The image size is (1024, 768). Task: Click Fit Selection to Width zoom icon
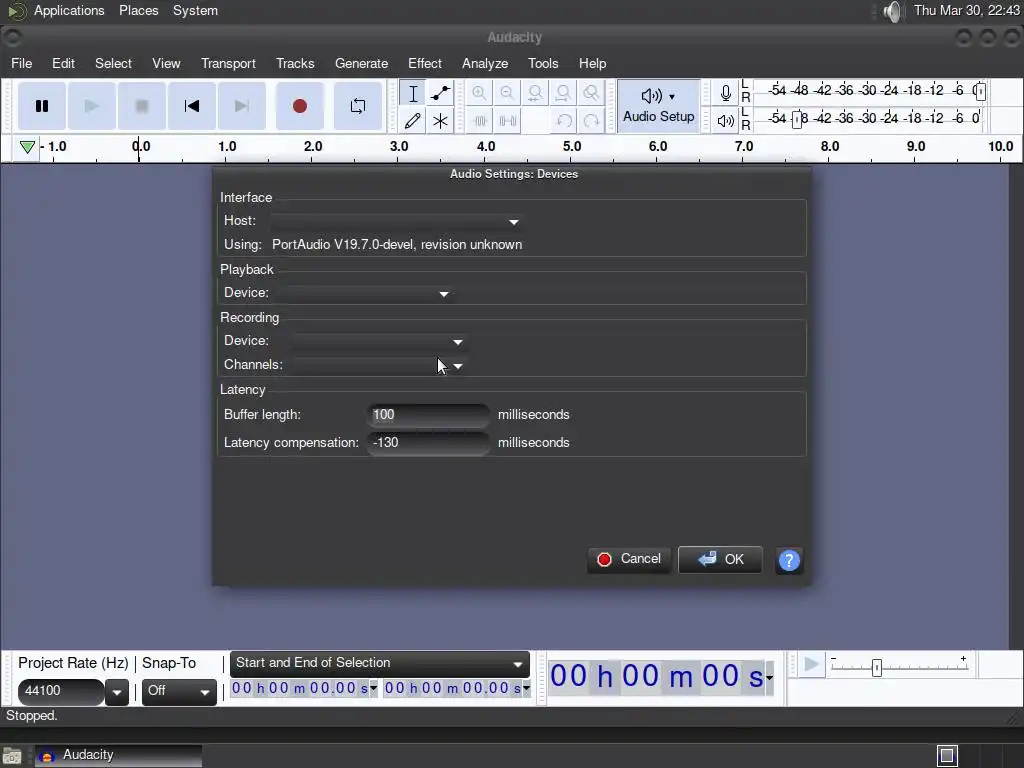coord(535,93)
